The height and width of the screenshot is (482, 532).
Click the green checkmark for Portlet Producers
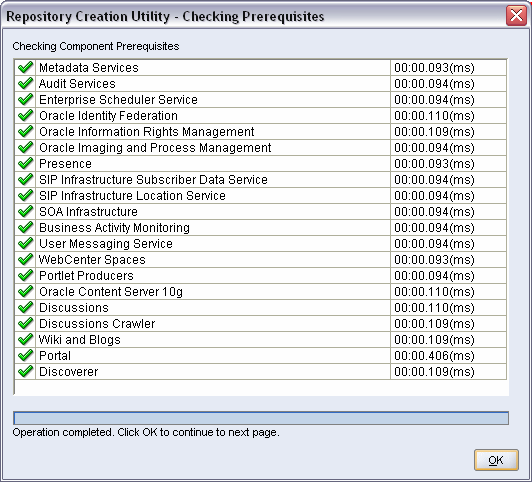pyautogui.click(x=25, y=275)
